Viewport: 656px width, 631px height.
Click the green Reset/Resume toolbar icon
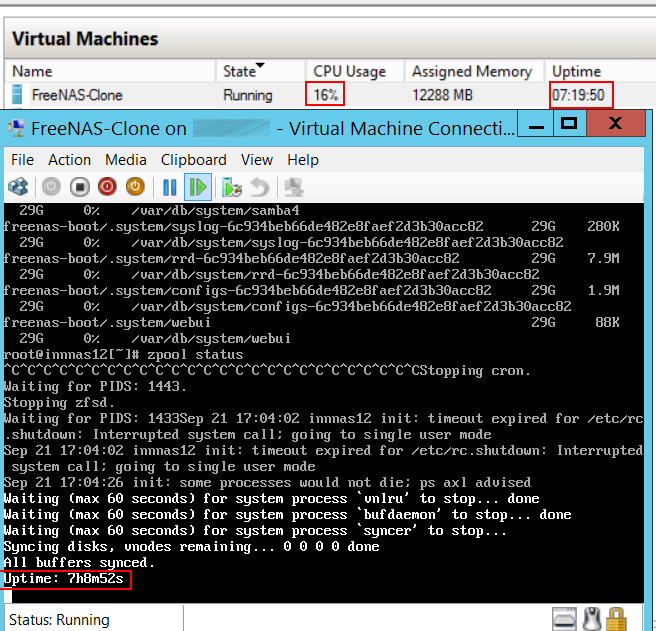tap(197, 187)
